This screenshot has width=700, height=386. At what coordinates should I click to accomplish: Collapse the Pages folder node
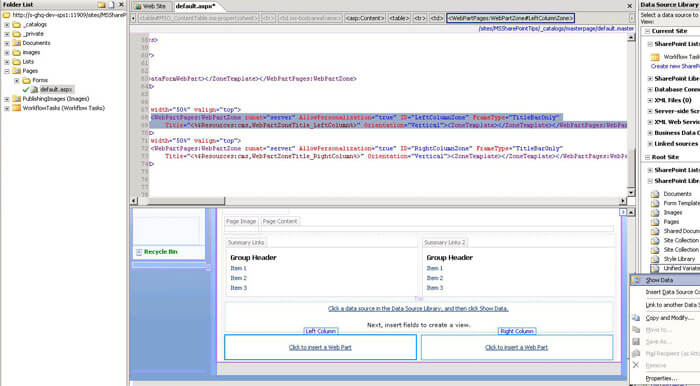(x=7, y=71)
